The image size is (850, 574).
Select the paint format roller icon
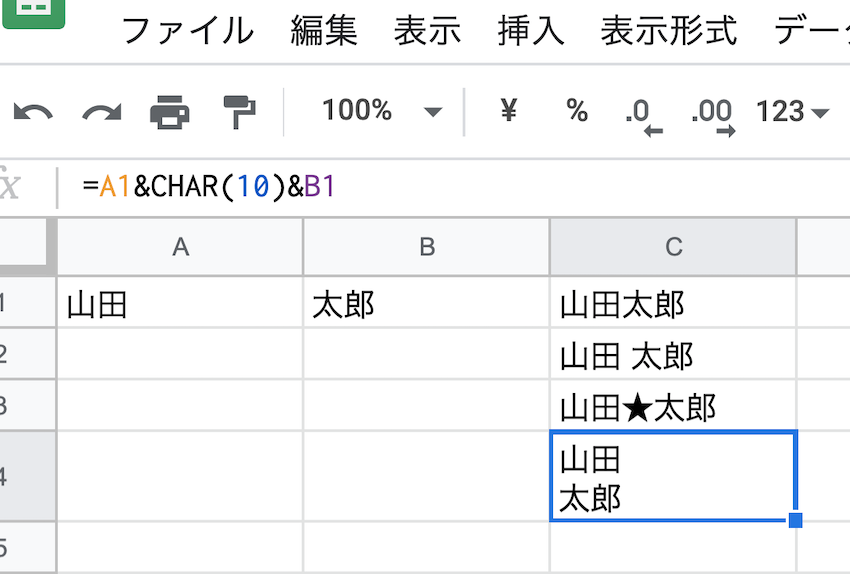coord(239,112)
